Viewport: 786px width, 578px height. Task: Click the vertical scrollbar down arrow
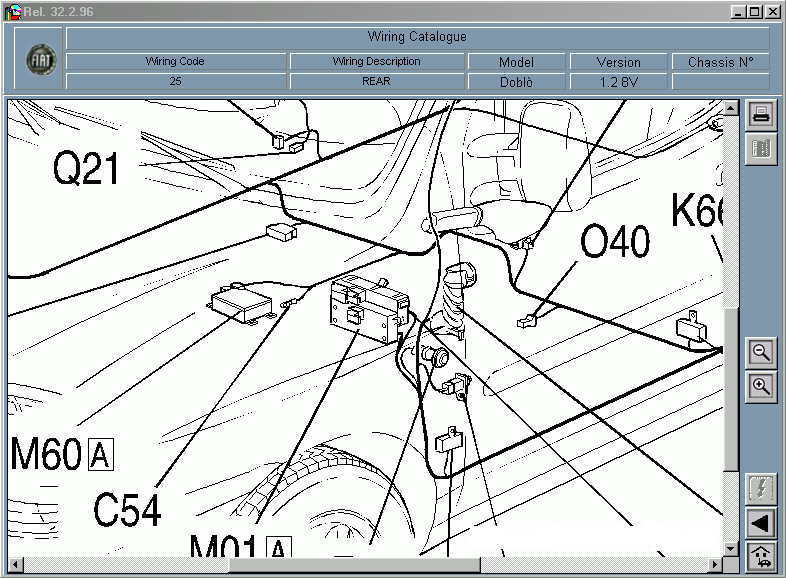731,549
